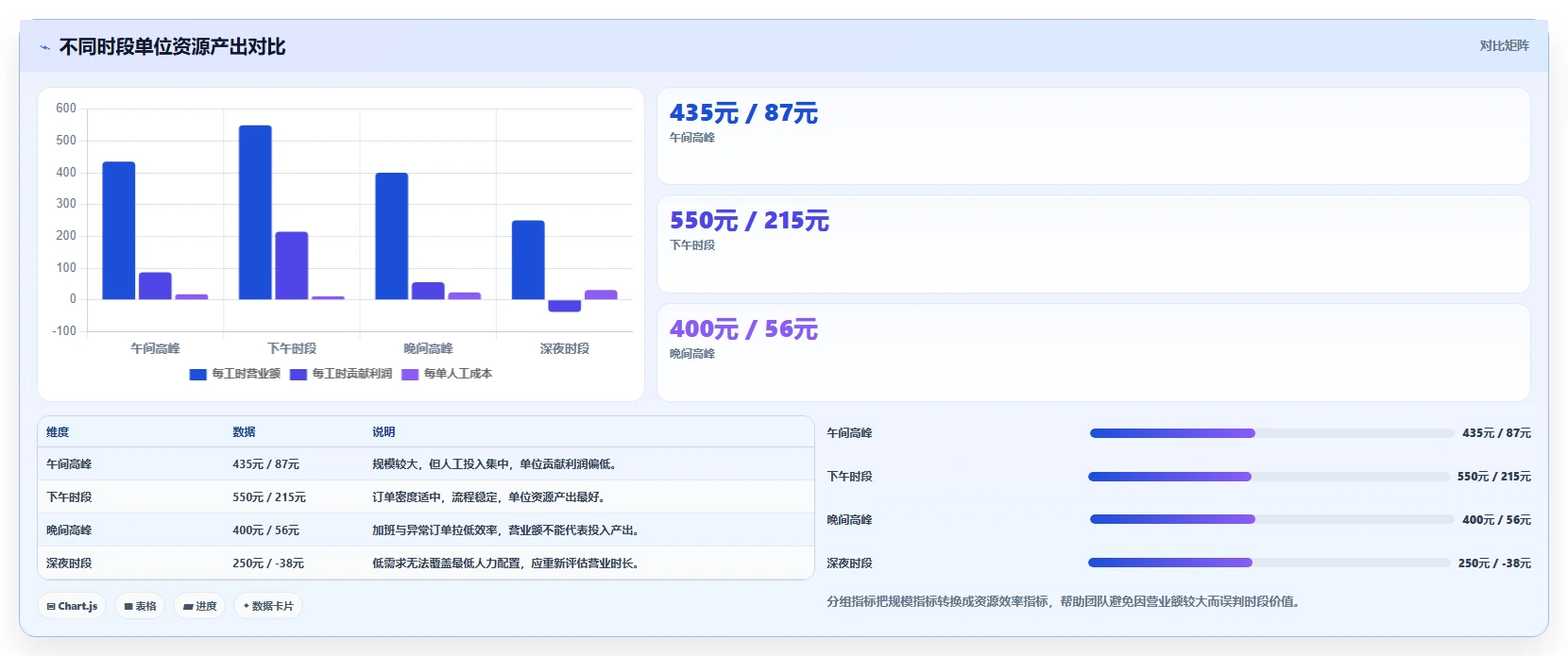Viewport: 1568px width, 656px height.
Task: Click the note starting 订单密度适中，流程稳定
Action: click(x=489, y=496)
